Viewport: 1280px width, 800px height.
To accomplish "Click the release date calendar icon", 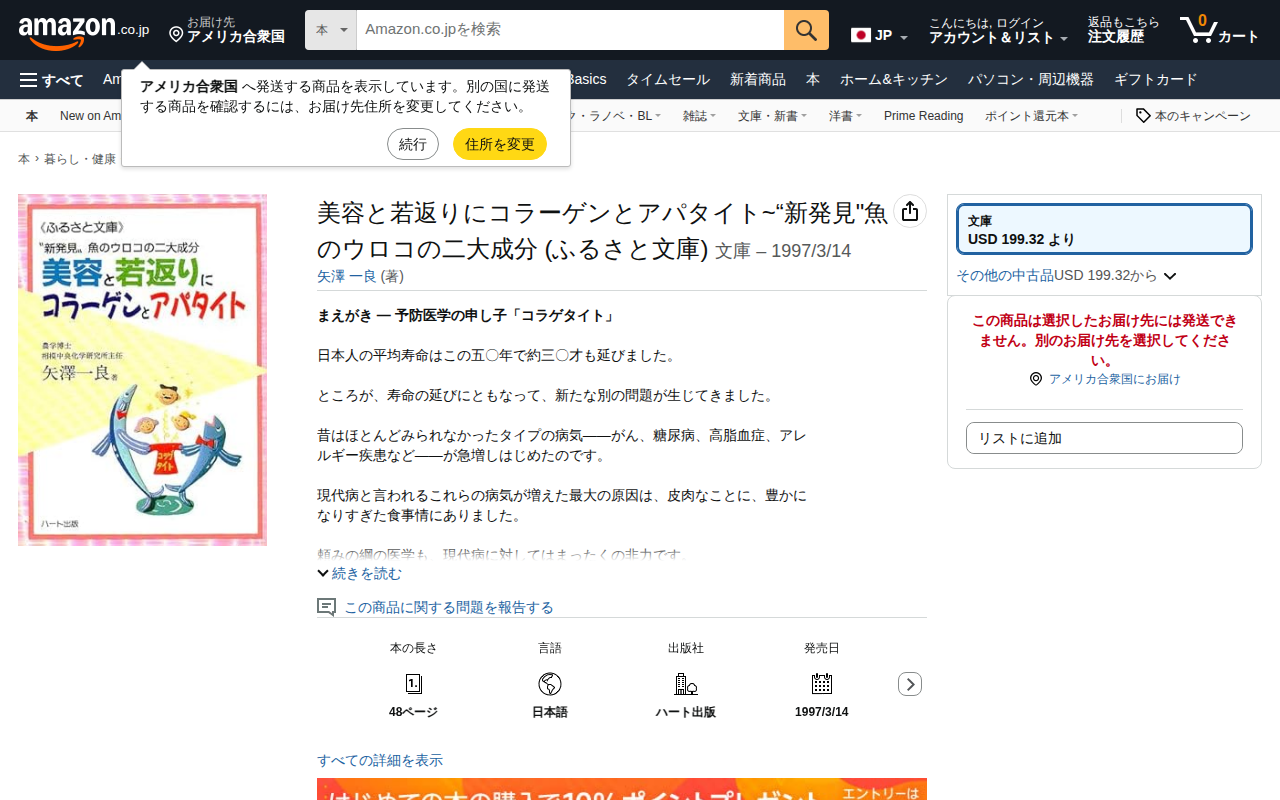I will tap(822, 684).
